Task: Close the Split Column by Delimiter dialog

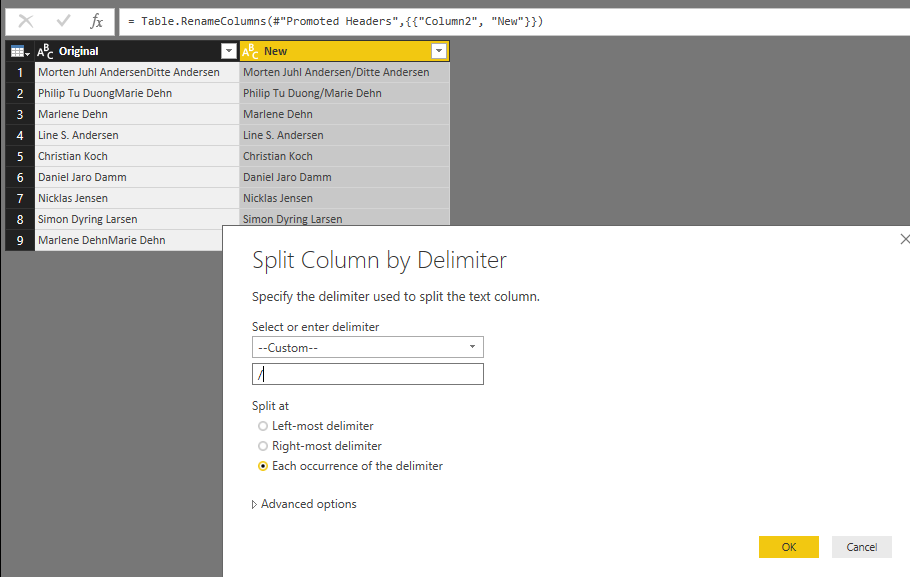Action: tap(904, 239)
